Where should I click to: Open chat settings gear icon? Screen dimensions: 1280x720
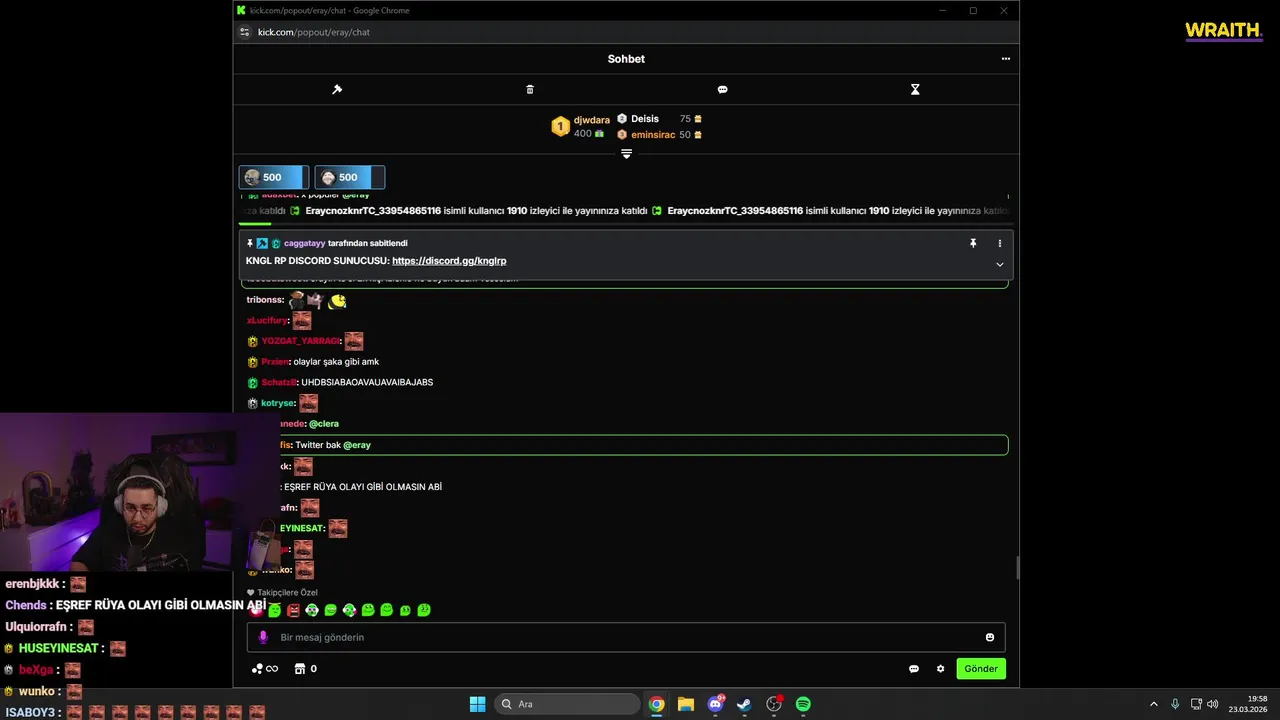pyautogui.click(x=940, y=669)
